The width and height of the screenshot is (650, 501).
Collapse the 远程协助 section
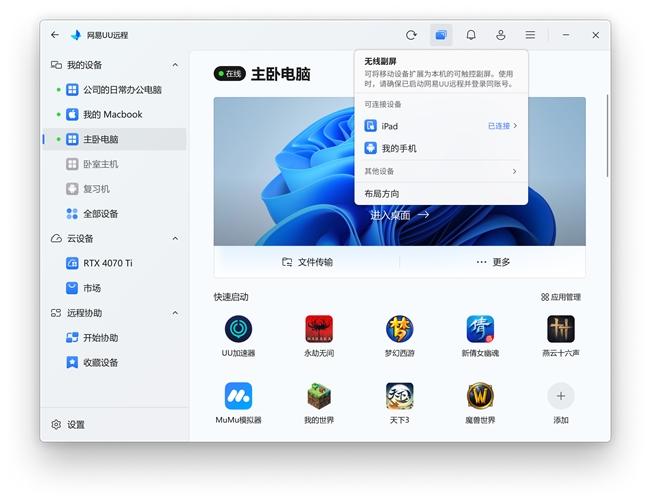coord(175,313)
